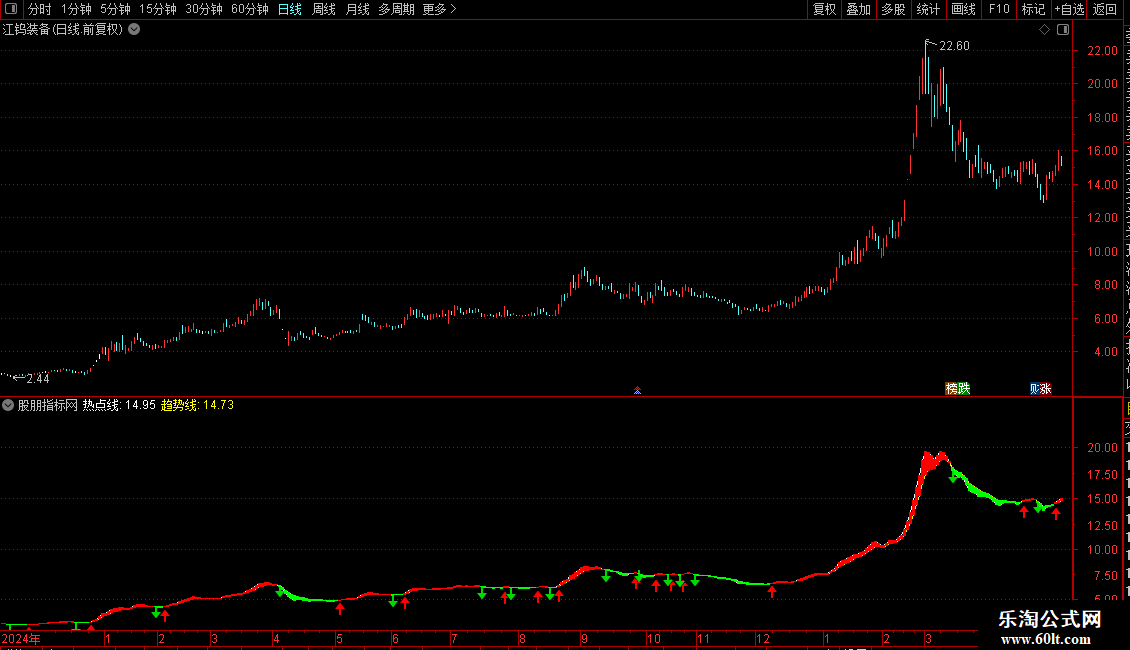The height and width of the screenshot is (650, 1130).
Task: Open the 统计 statistics tool
Action: pos(928,9)
